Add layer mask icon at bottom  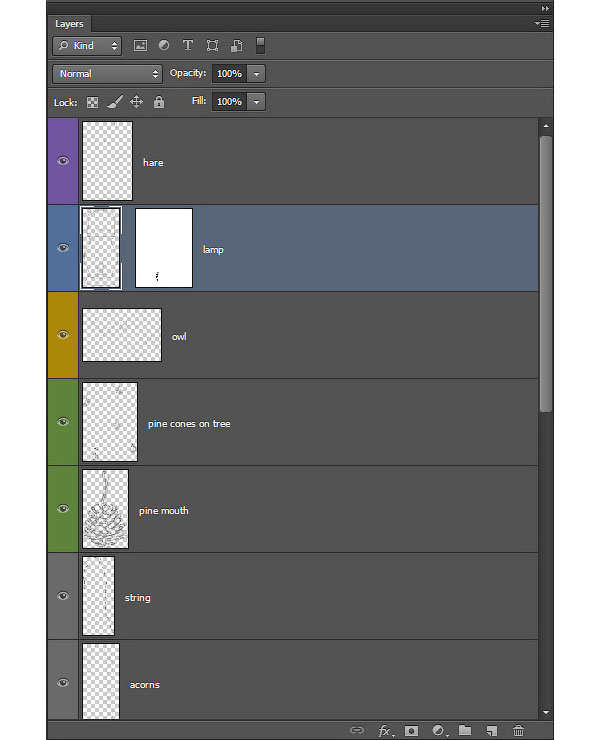[x=411, y=731]
